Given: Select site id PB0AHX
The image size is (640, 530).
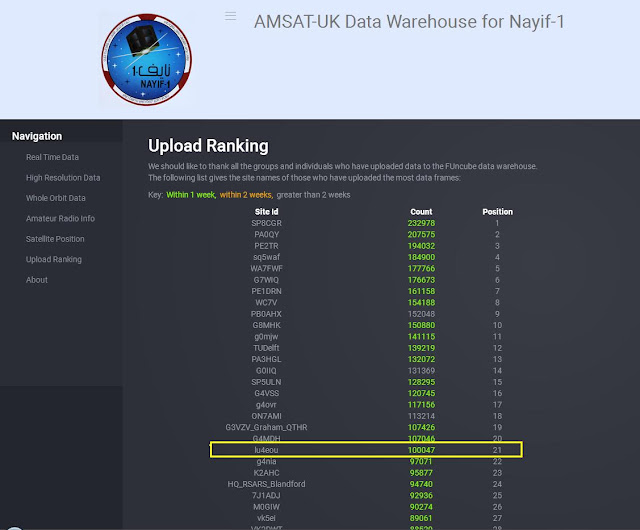Looking at the screenshot, I should coord(267,314).
